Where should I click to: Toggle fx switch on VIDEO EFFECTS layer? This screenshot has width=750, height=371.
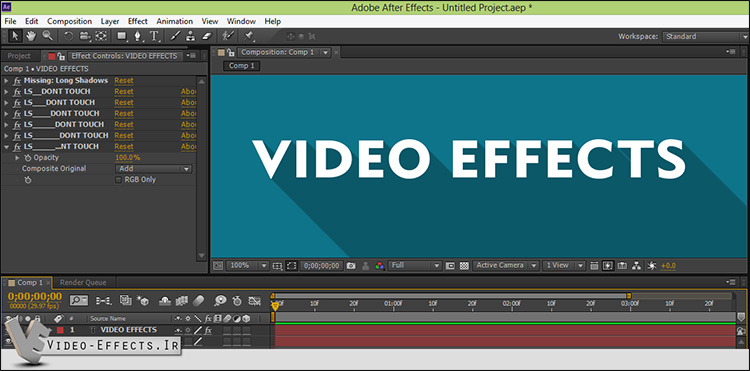(x=208, y=330)
